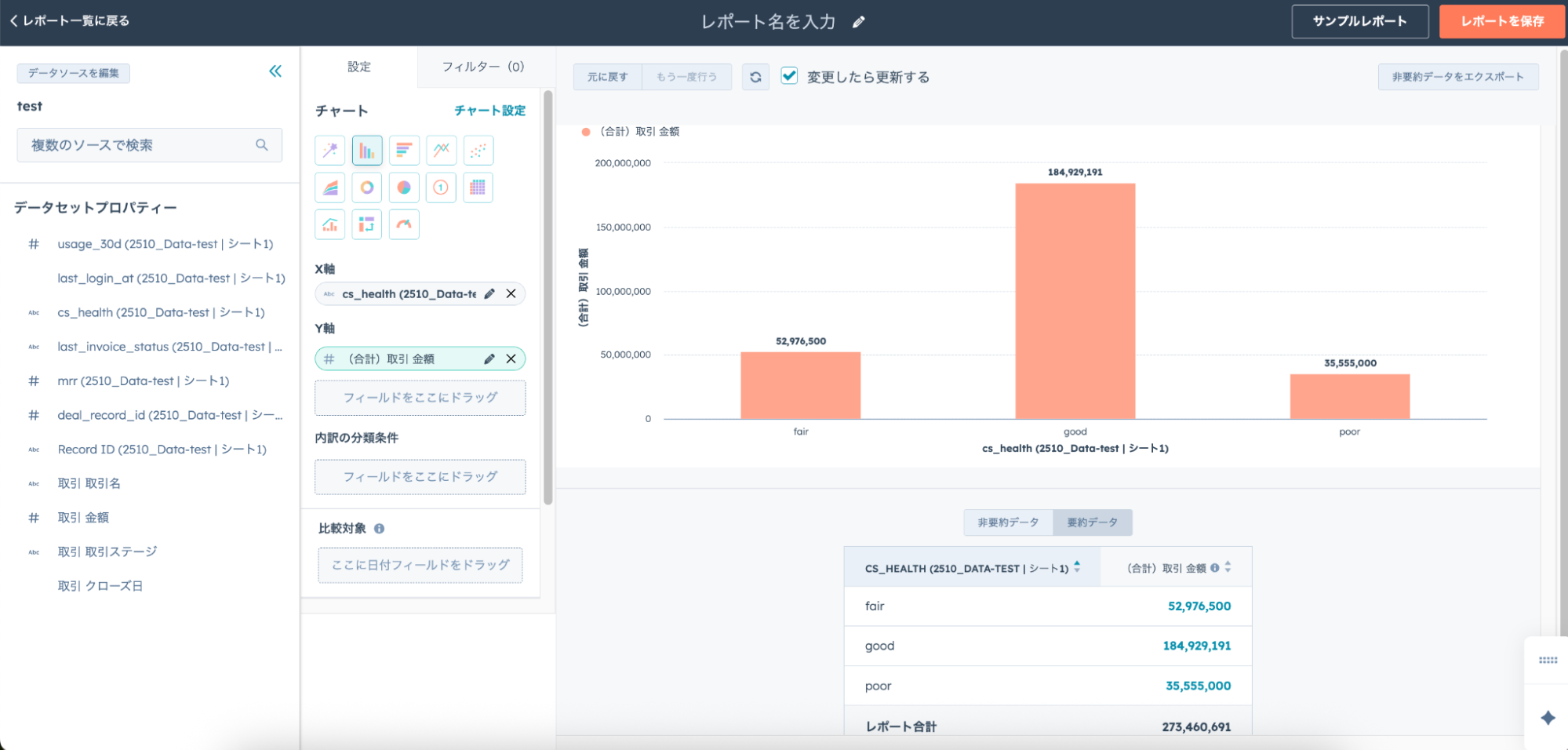Choose the gauge chart type

404,225
